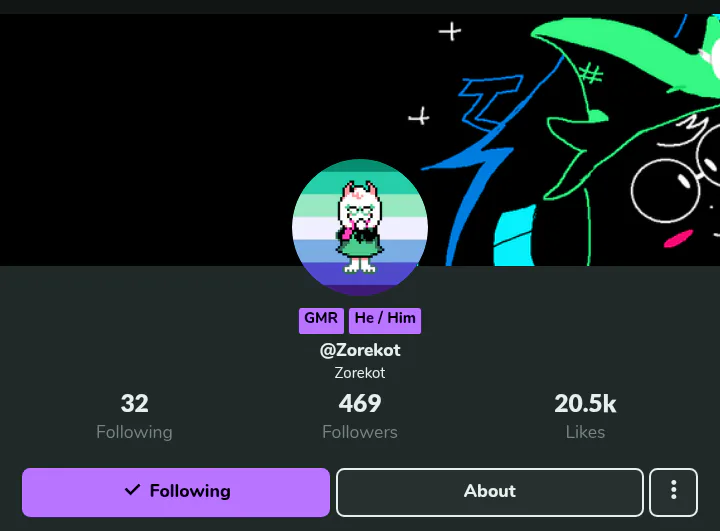Open Zorekot's circular profile avatar
The width and height of the screenshot is (720, 531).
pyautogui.click(x=360, y=227)
